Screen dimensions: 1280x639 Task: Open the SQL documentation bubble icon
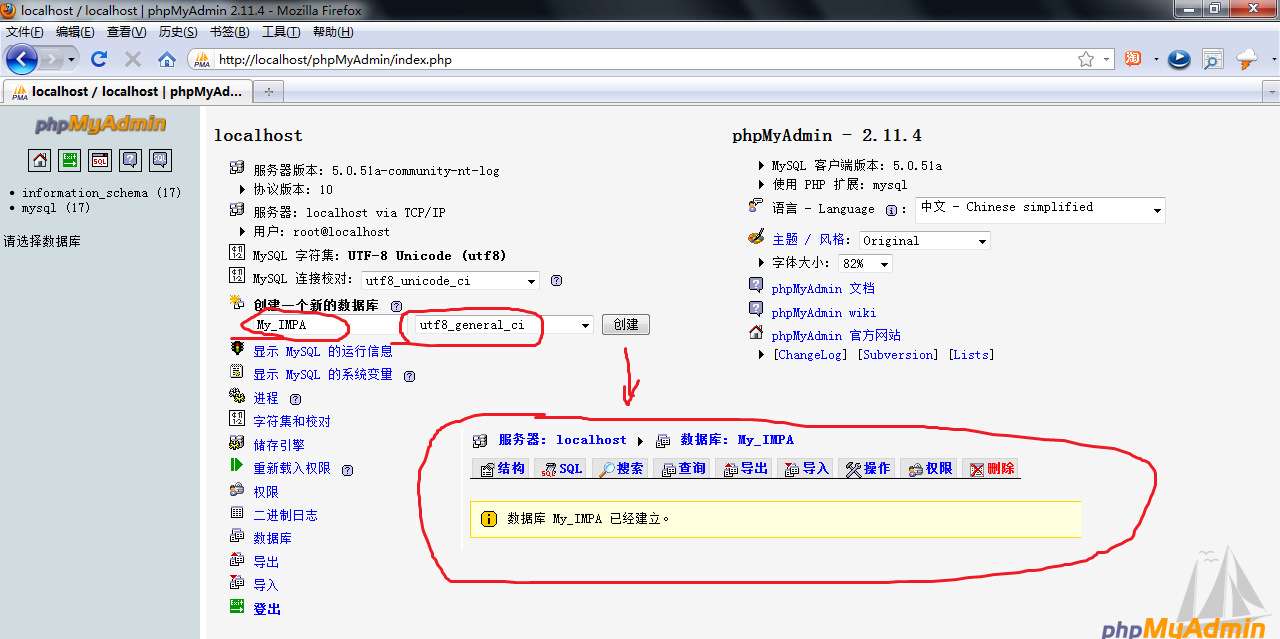[x=160, y=160]
